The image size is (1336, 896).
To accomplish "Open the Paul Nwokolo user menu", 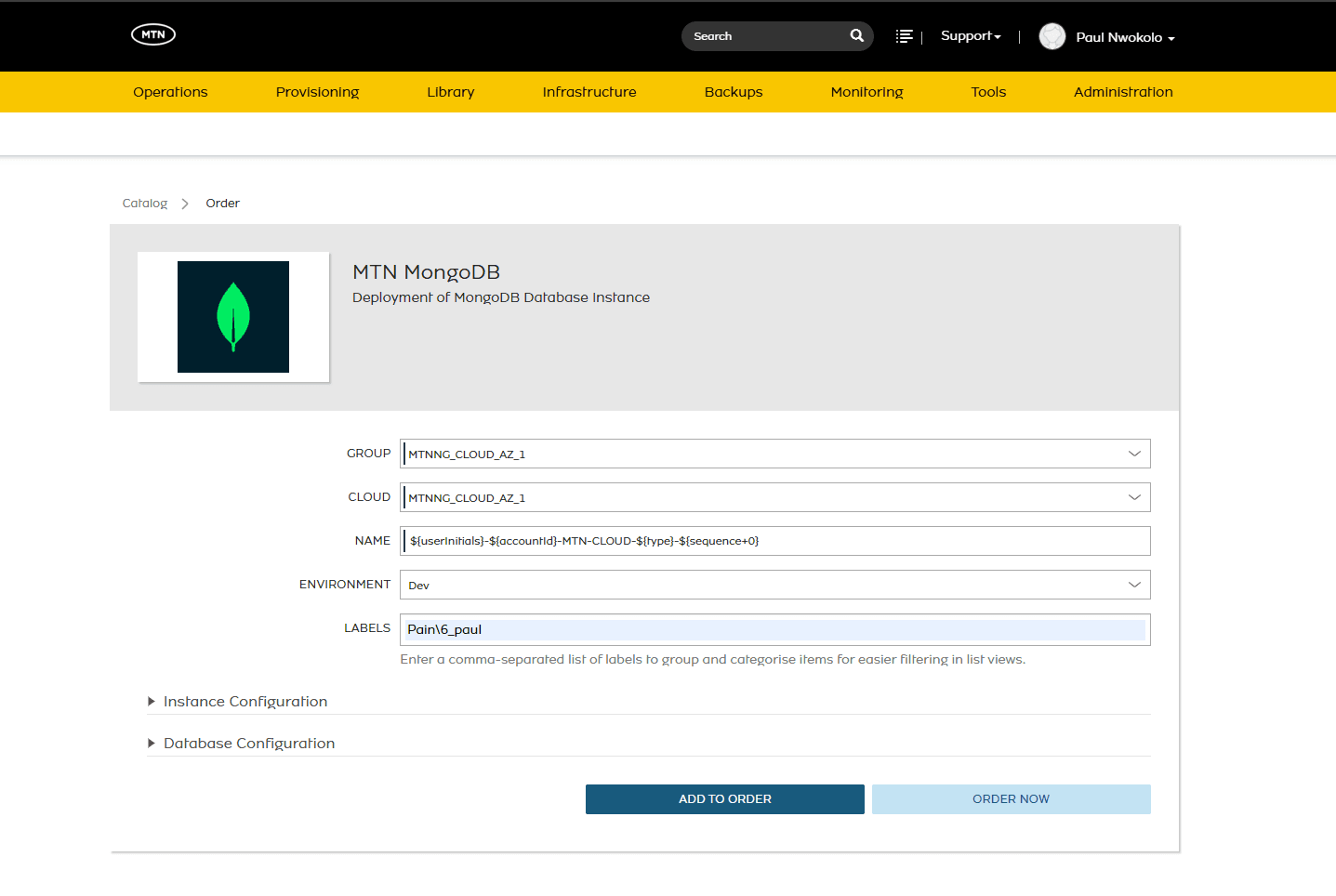I will tap(1125, 37).
